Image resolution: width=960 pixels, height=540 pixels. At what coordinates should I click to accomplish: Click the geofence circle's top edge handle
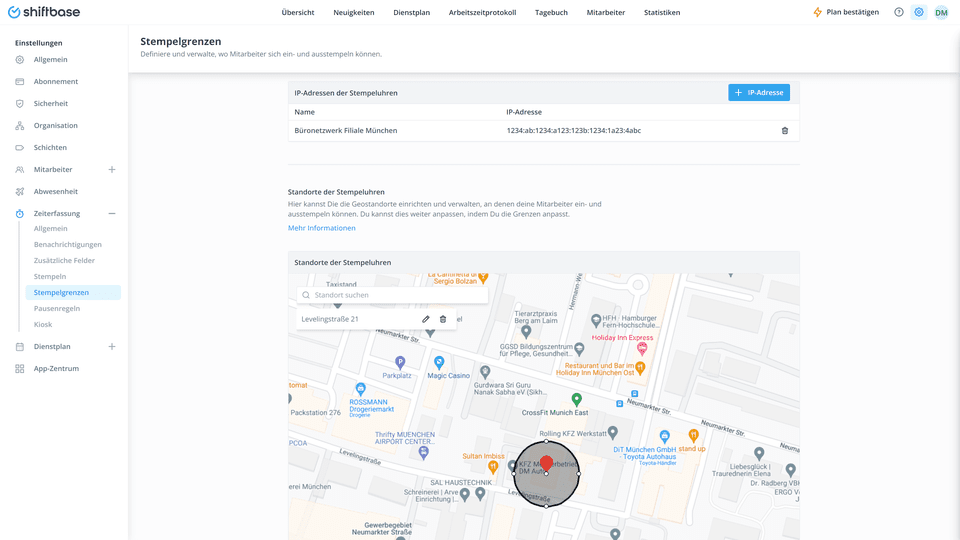(546, 441)
